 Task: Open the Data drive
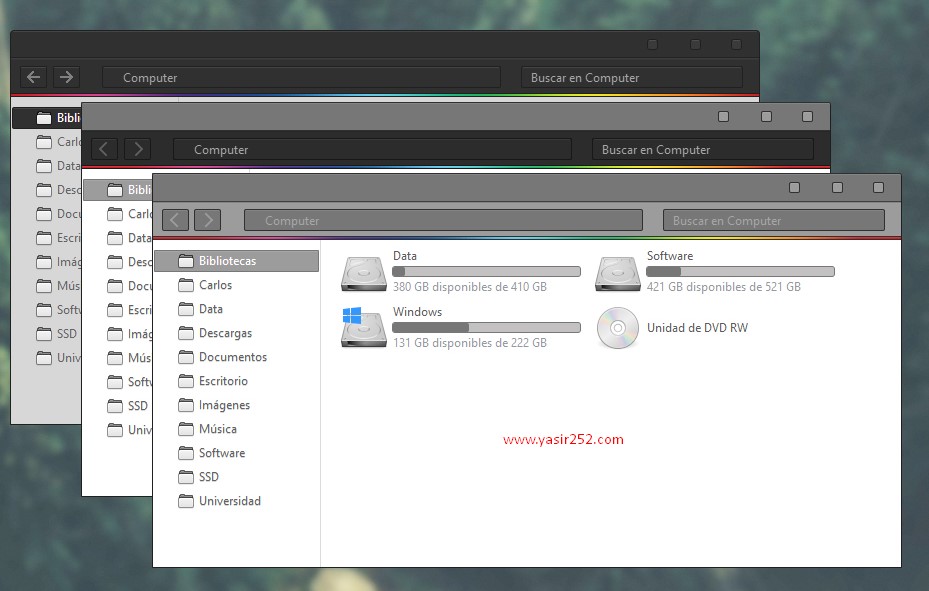point(405,256)
